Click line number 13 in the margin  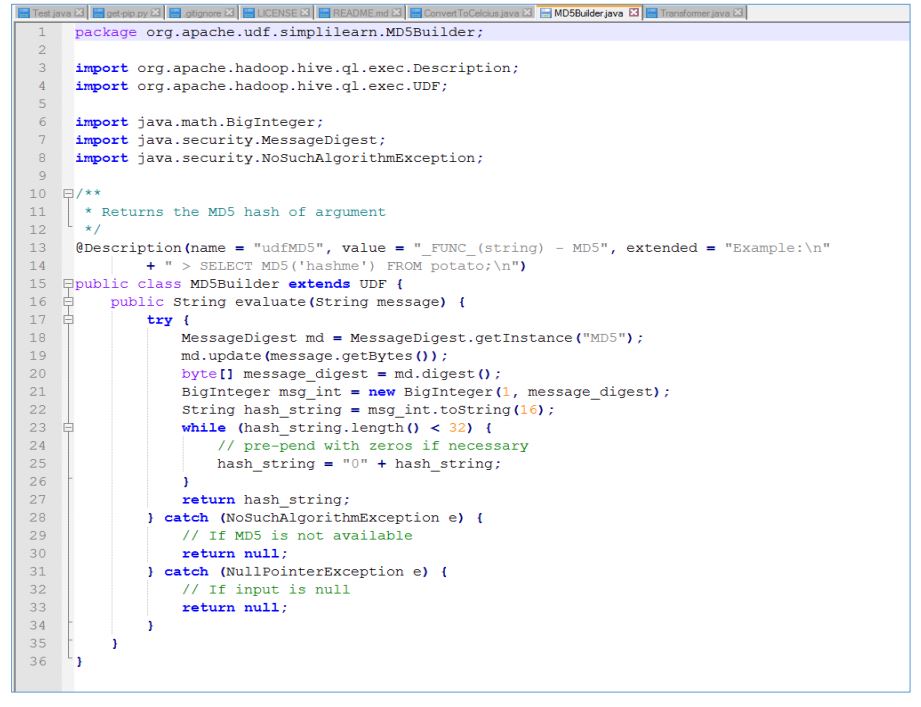pos(38,248)
